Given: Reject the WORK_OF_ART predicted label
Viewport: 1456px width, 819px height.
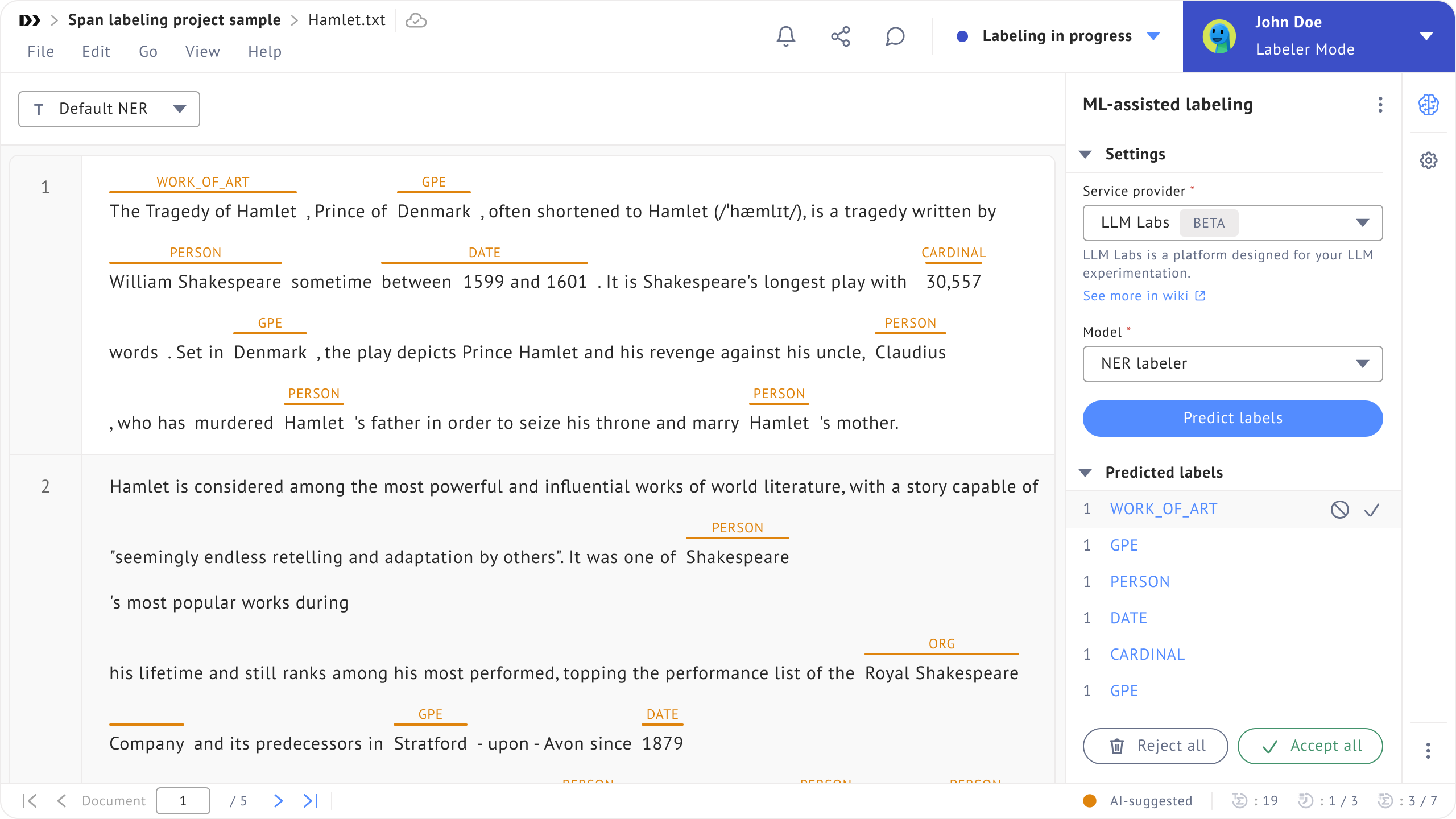Looking at the screenshot, I should tap(1340, 509).
